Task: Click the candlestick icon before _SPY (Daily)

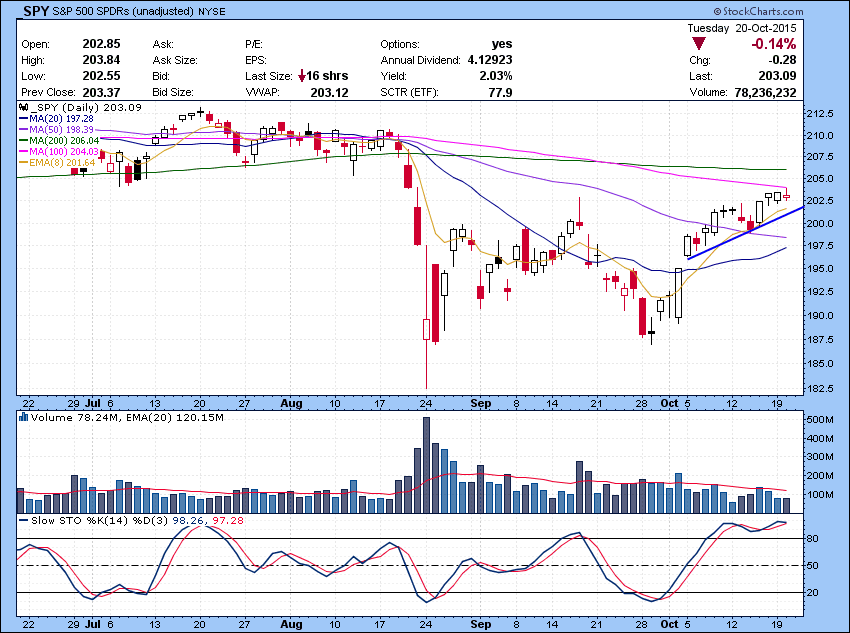Action: (23, 107)
